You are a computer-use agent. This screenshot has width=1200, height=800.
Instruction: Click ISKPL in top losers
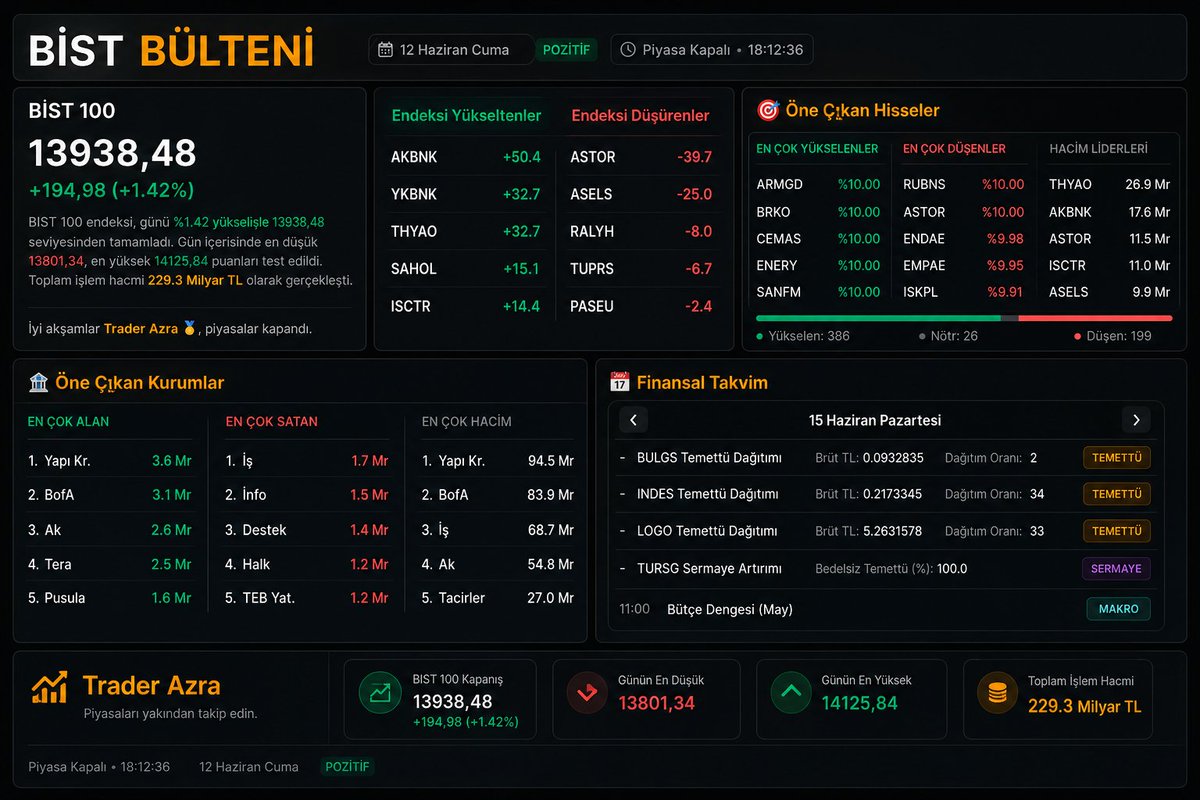[922, 292]
